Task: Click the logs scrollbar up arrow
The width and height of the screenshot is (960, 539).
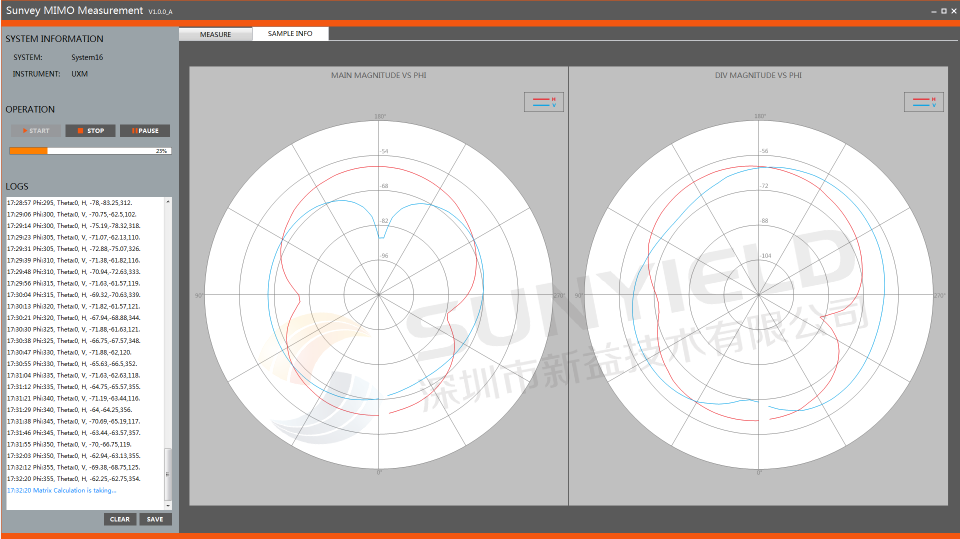Action: (x=168, y=202)
